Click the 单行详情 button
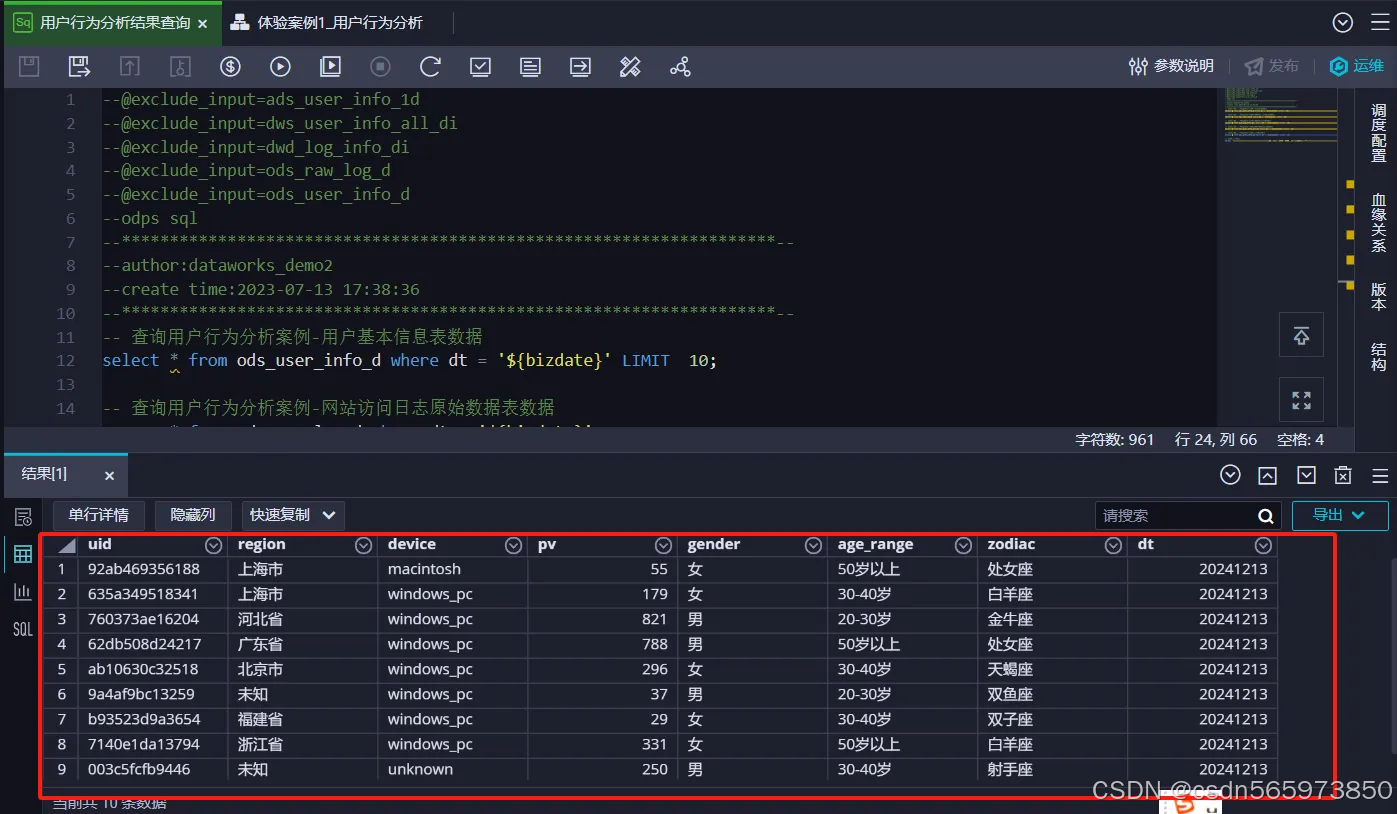Viewport: 1397px width, 814px height. (98, 515)
